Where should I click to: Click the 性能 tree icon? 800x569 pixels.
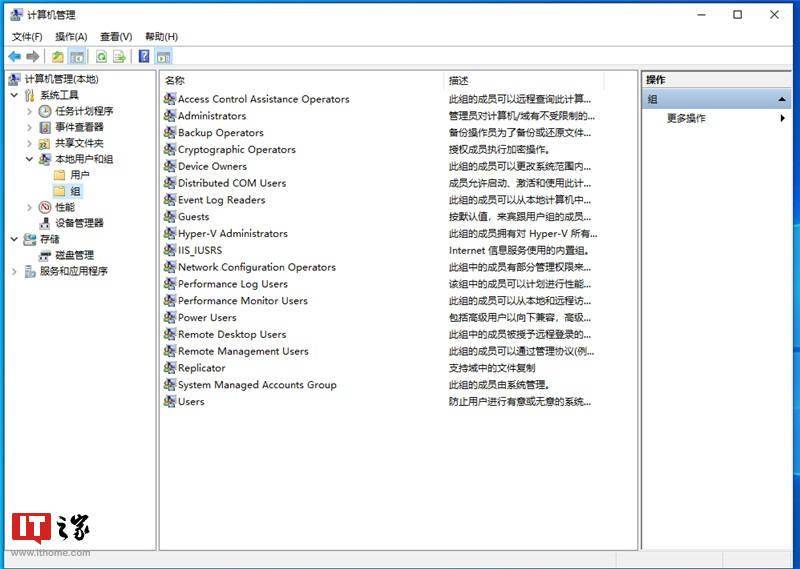[x=45, y=207]
